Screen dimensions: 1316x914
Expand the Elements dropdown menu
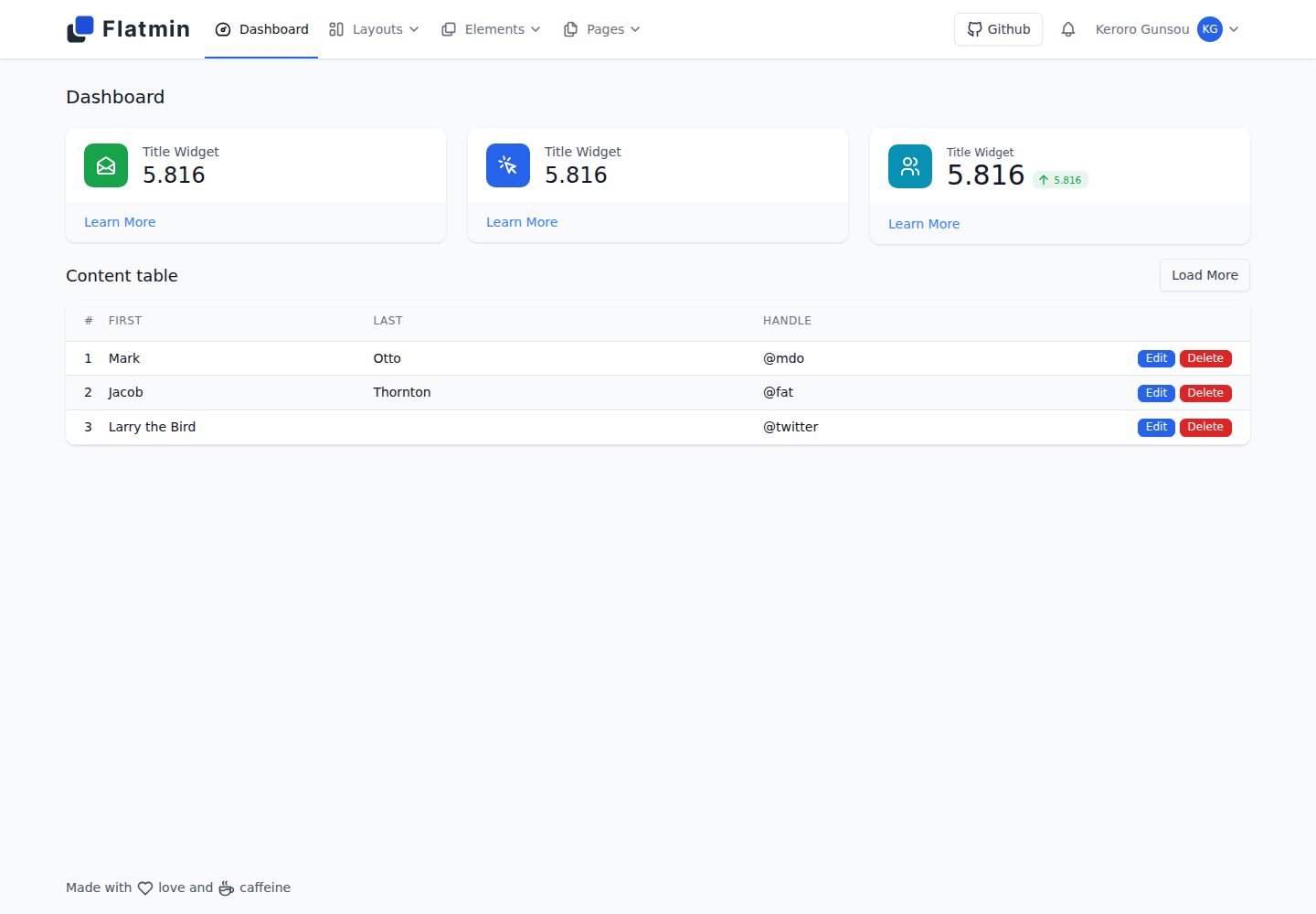[x=491, y=29]
